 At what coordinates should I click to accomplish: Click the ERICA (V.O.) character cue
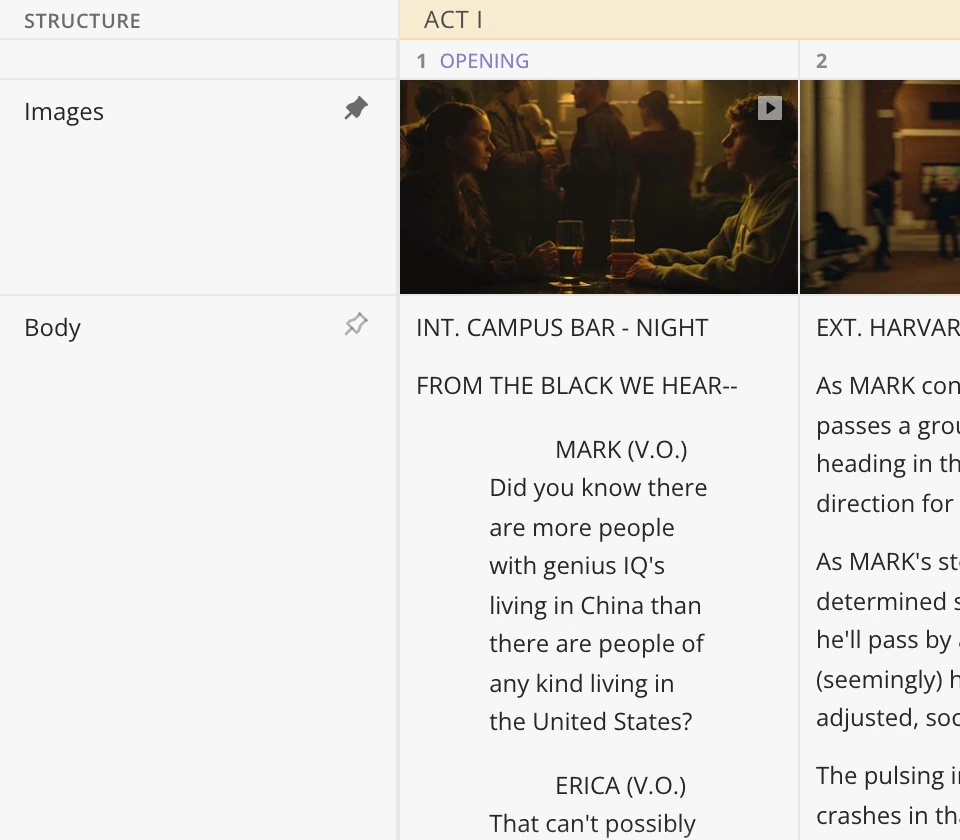coord(620,786)
